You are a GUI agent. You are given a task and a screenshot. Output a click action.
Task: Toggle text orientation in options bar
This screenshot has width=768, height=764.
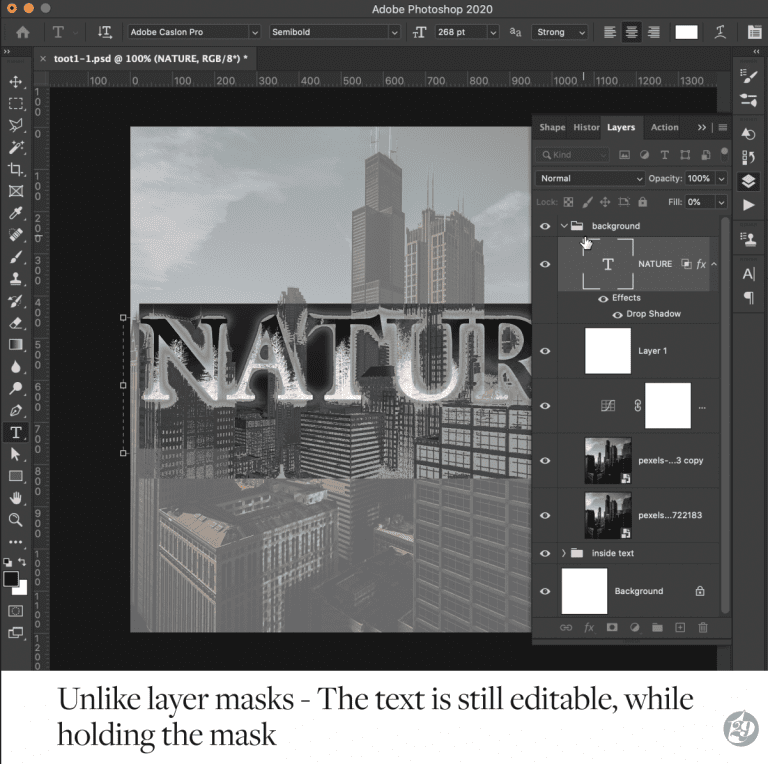tap(104, 32)
